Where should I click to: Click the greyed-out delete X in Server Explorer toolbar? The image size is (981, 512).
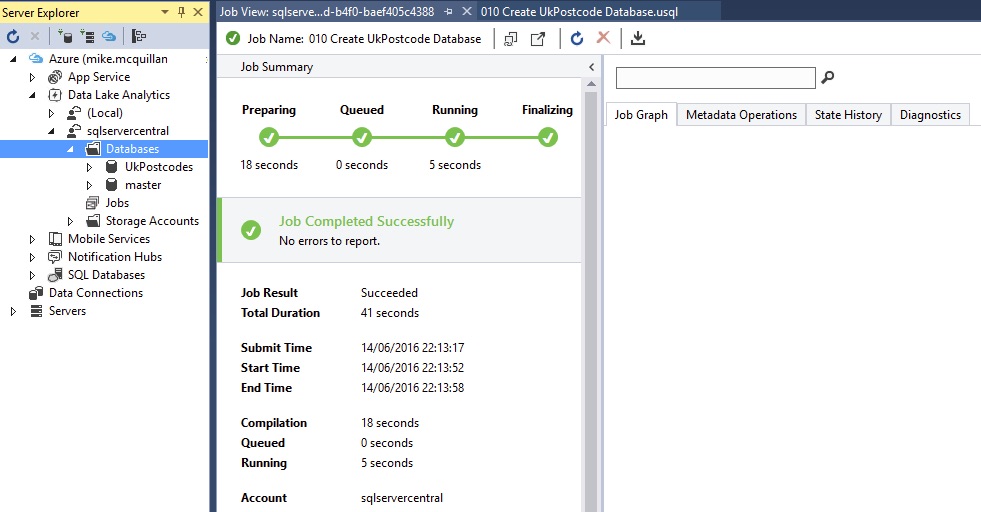[x=35, y=36]
